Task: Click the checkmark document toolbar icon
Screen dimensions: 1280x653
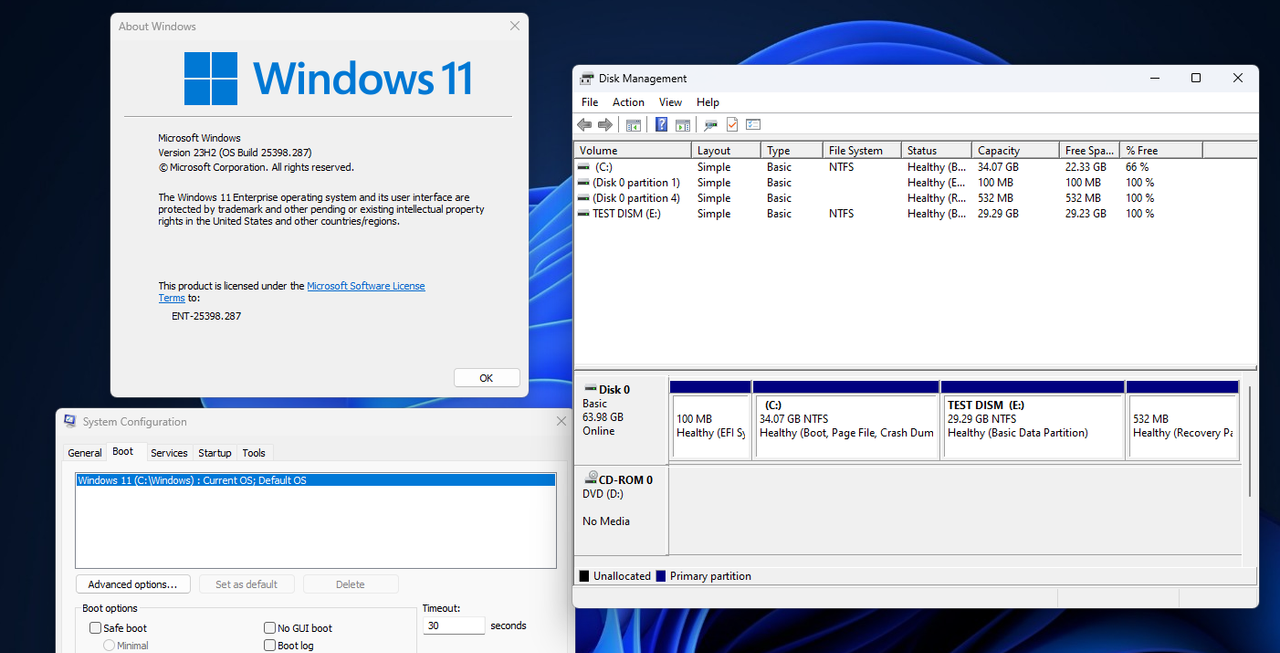Action: point(732,125)
